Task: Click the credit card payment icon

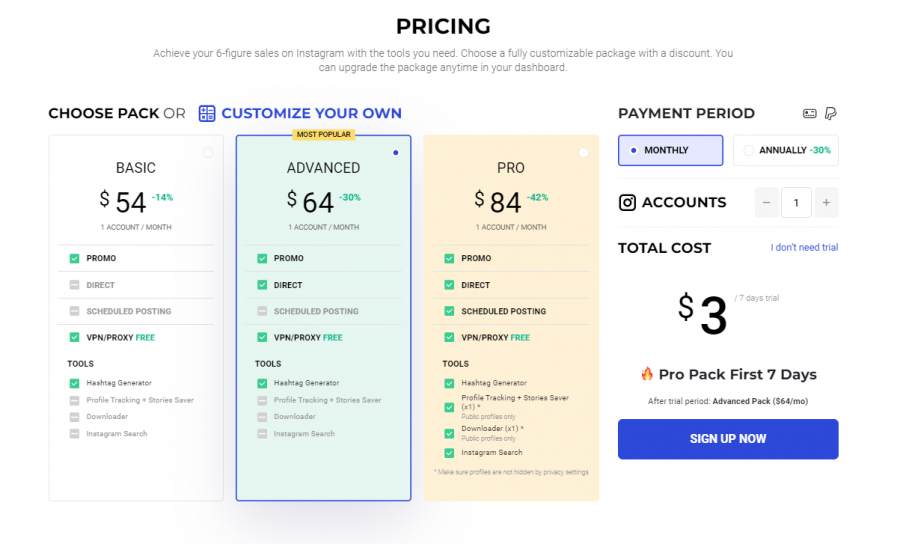Action: 810,114
